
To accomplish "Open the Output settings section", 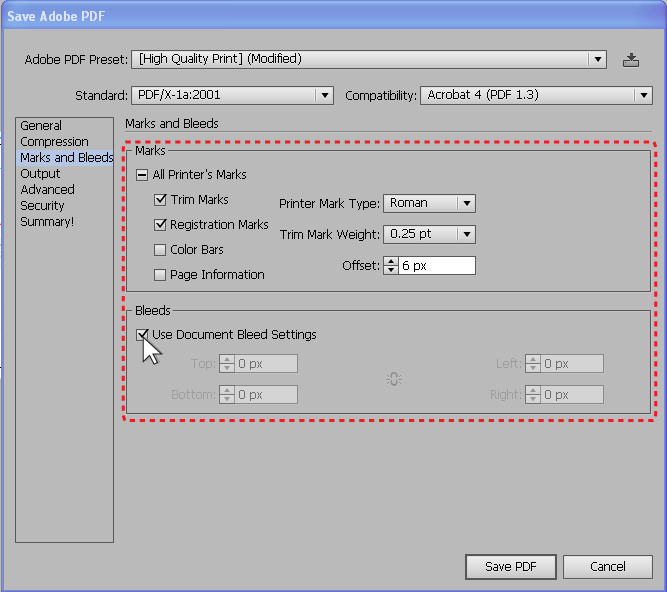I will coord(40,174).
